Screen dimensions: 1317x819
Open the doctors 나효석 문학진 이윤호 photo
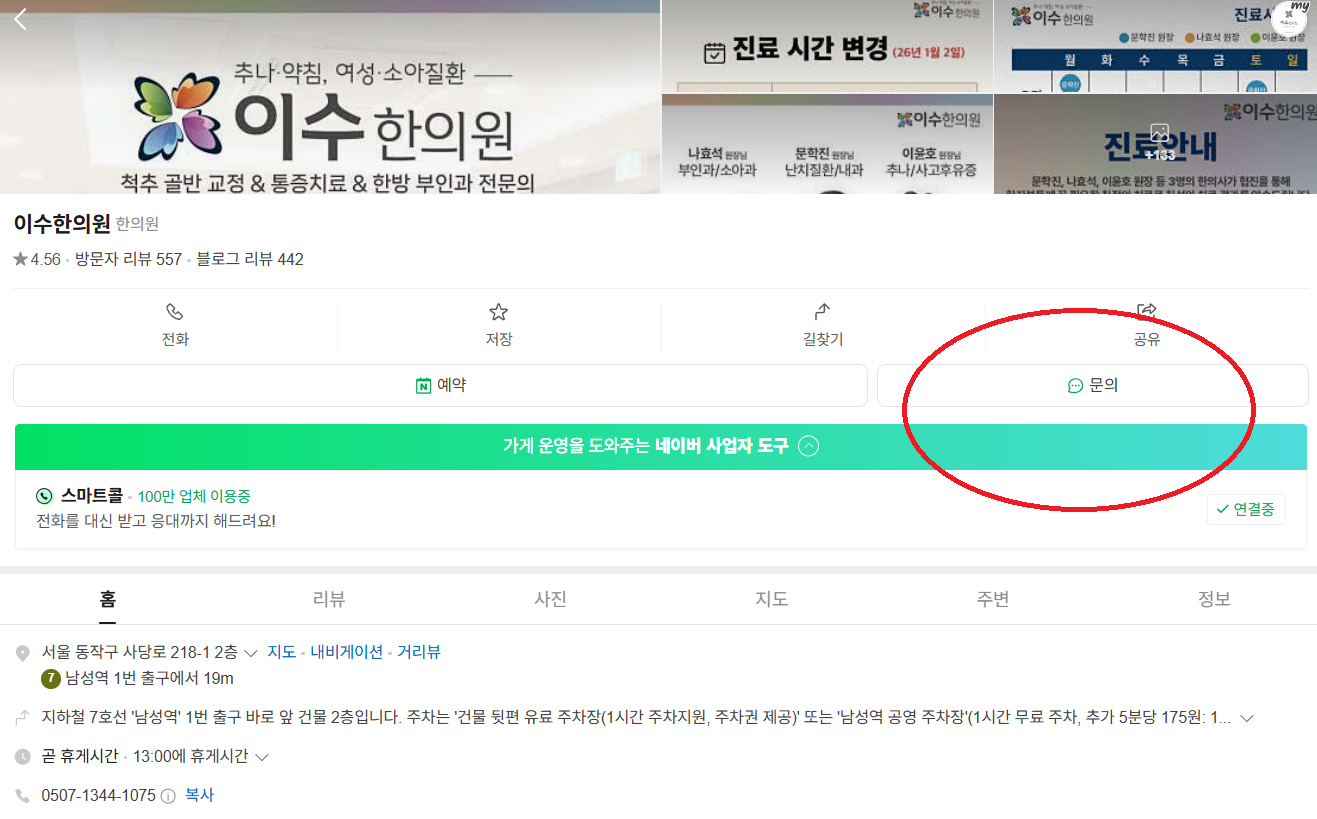click(x=826, y=145)
